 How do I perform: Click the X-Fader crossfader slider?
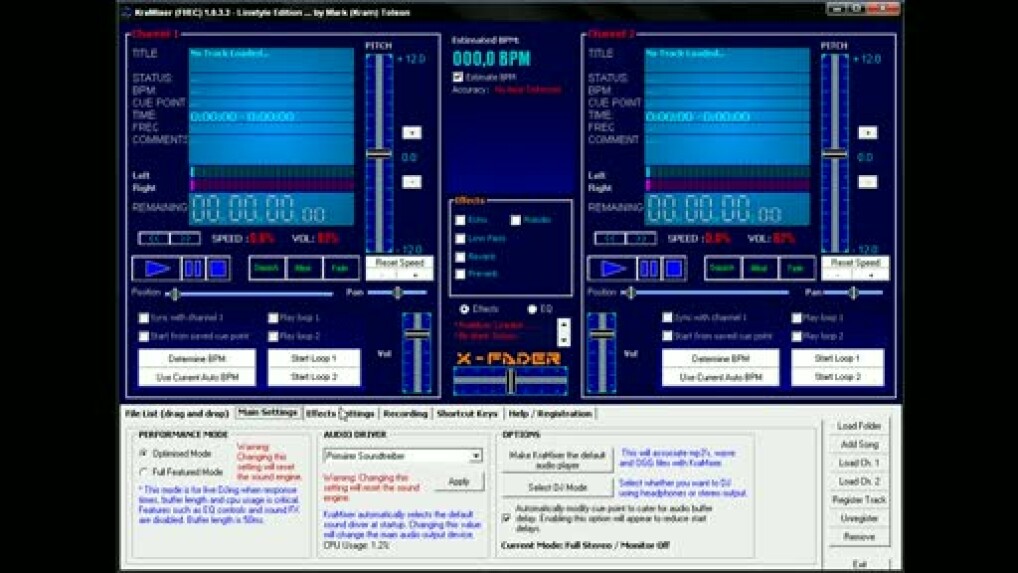point(510,381)
